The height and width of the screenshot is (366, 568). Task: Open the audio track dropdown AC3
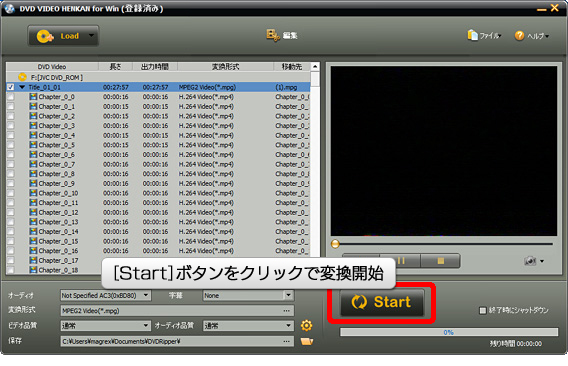[105, 295]
